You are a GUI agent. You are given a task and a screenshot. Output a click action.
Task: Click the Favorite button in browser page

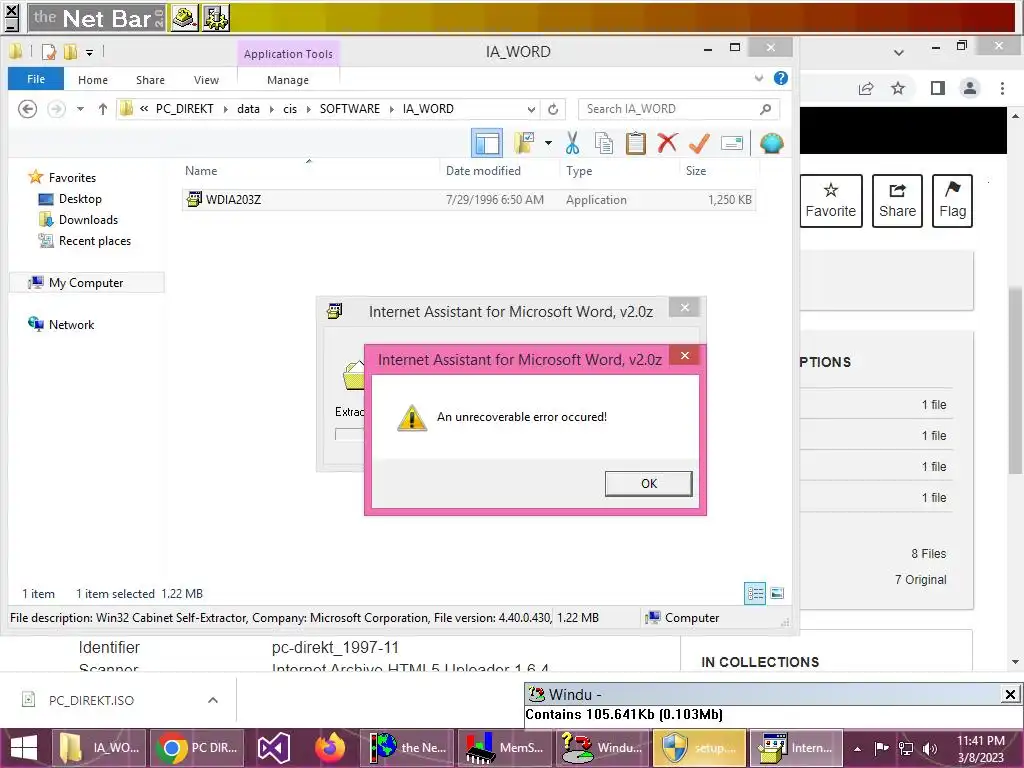(831, 201)
